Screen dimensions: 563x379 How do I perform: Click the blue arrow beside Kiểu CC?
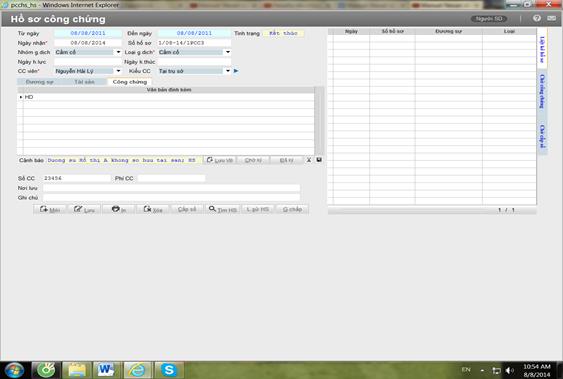(236, 71)
